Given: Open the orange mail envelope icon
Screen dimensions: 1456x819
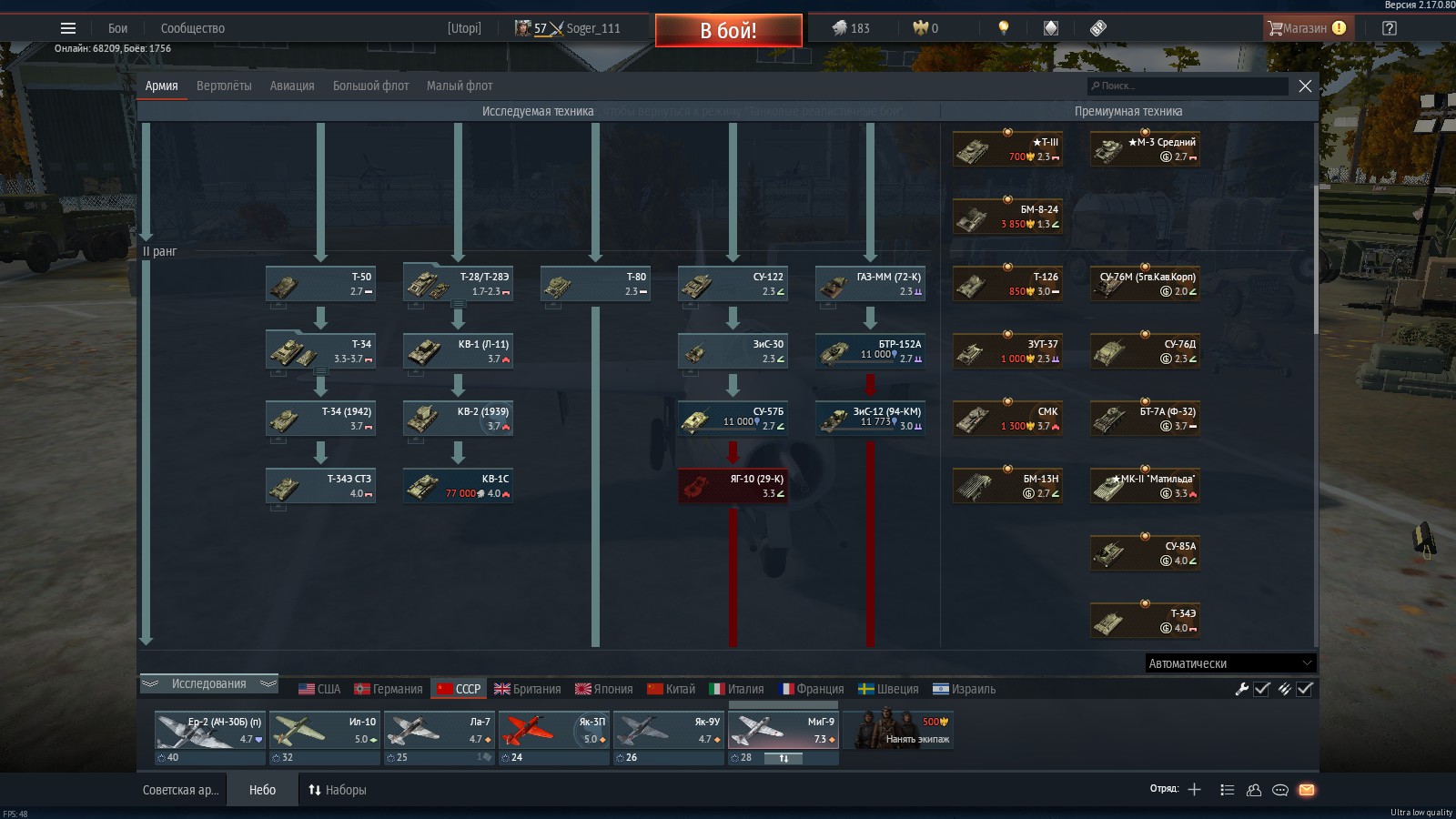Looking at the screenshot, I should point(1307,790).
